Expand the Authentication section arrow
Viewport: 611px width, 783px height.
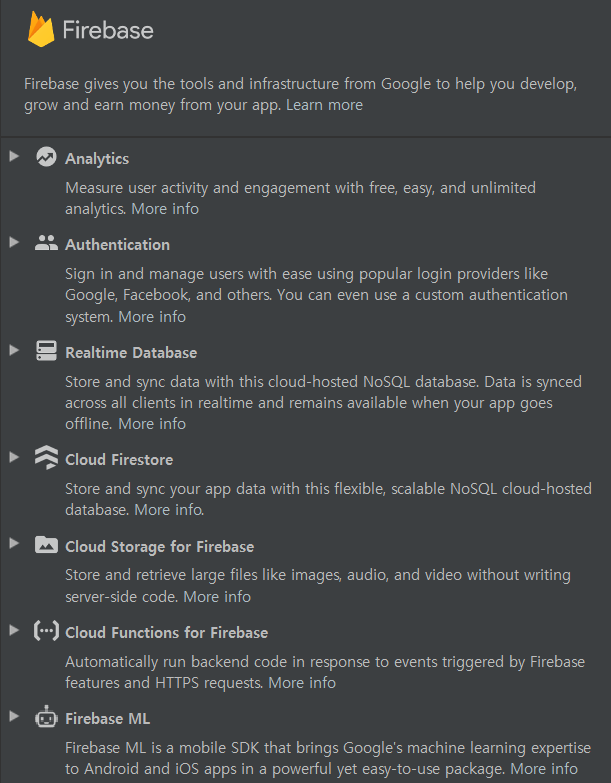point(14,243)
